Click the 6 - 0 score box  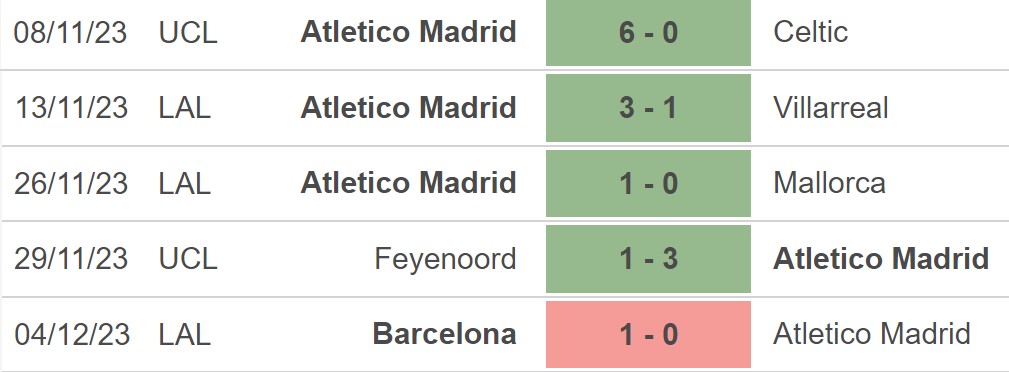click(648, 32)
